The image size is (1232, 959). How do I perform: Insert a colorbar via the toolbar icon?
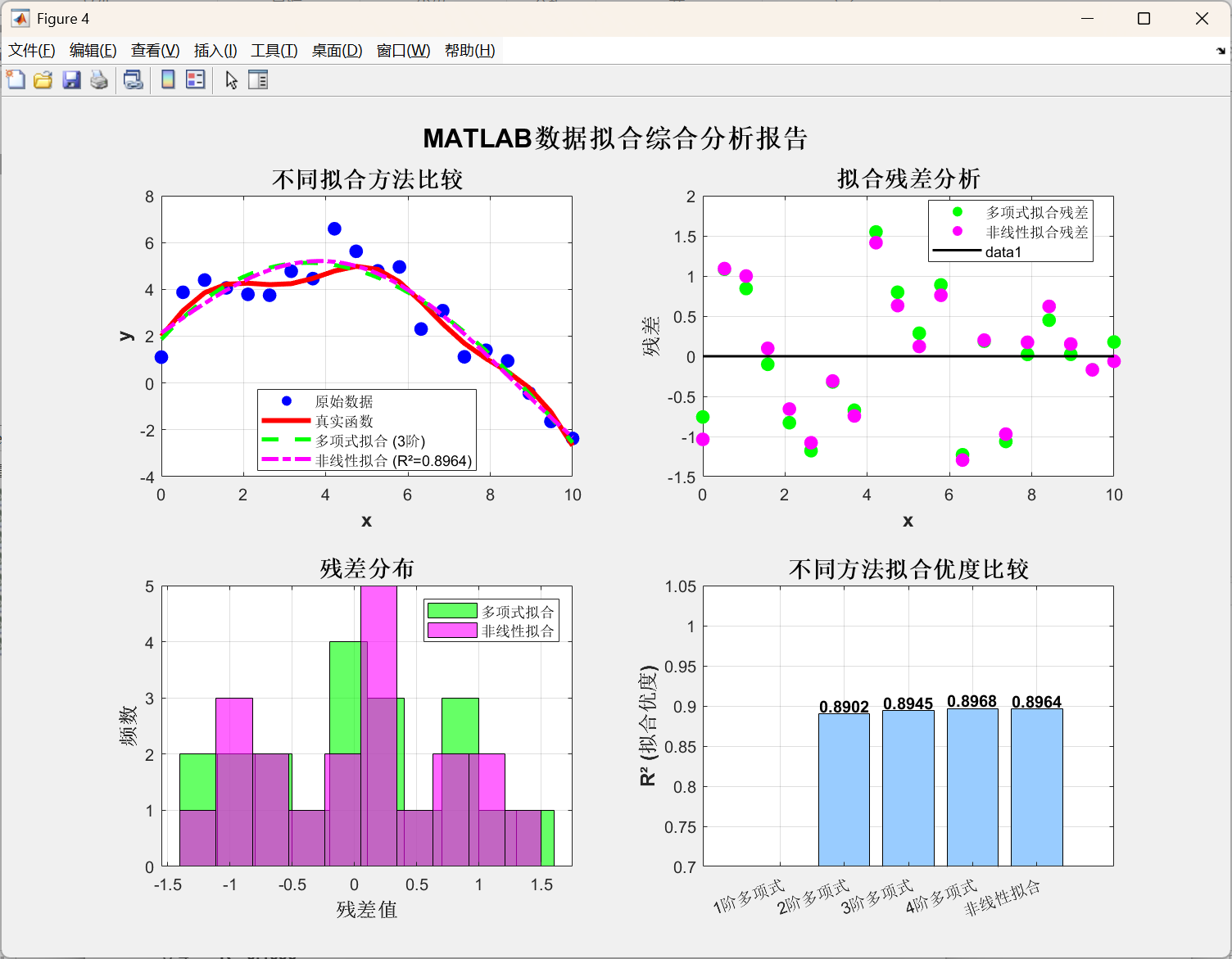(x=168, y=79)
